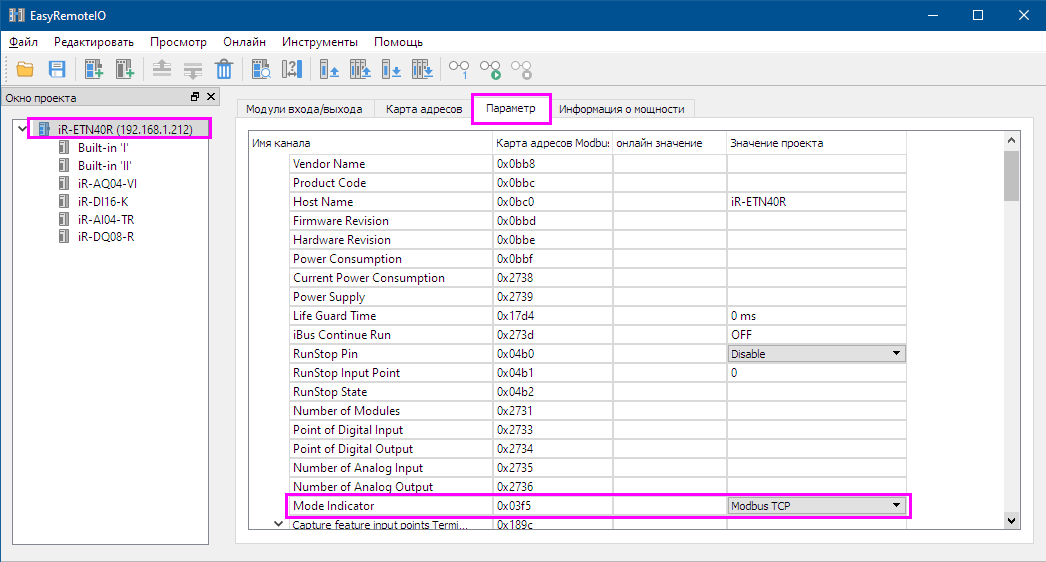Switch to the Карта адресов tab
This screenshot has height=562, width=1046.
point(424,109)
